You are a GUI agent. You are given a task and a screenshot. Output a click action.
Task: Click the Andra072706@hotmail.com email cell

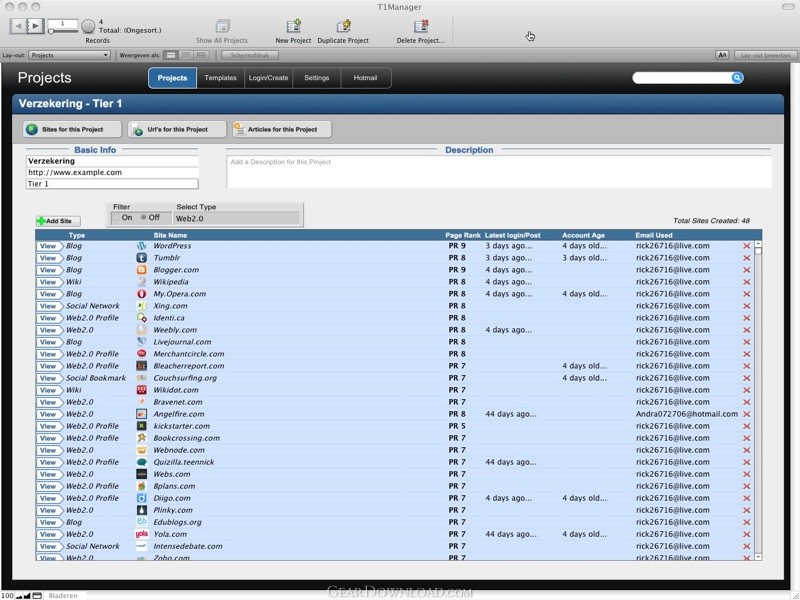pyautogui.click(x=687, y=414)
